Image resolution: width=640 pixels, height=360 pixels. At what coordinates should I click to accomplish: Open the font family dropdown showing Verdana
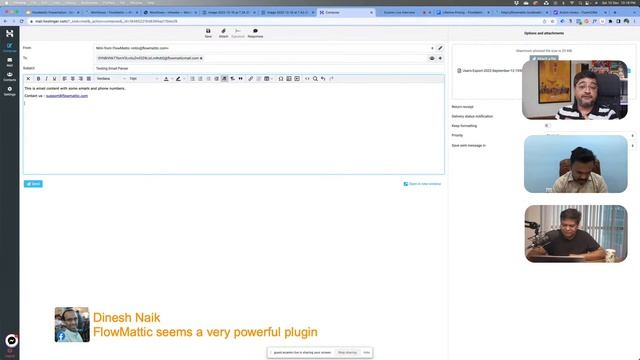[111, 79]
